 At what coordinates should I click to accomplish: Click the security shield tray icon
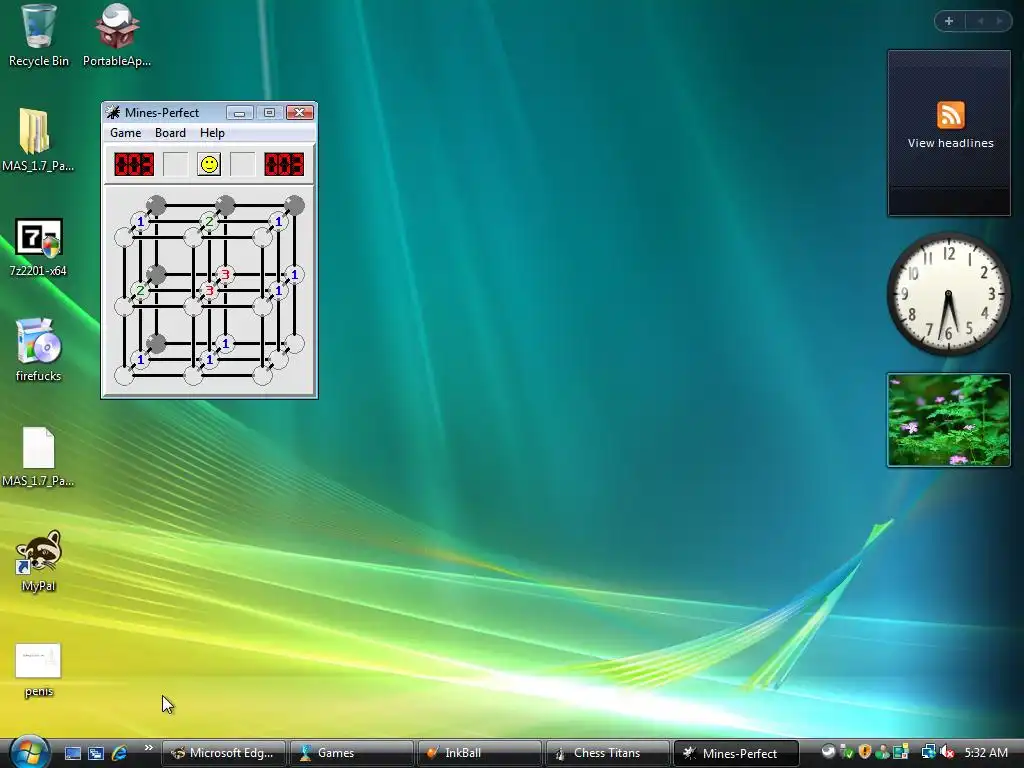coord(865,752)
